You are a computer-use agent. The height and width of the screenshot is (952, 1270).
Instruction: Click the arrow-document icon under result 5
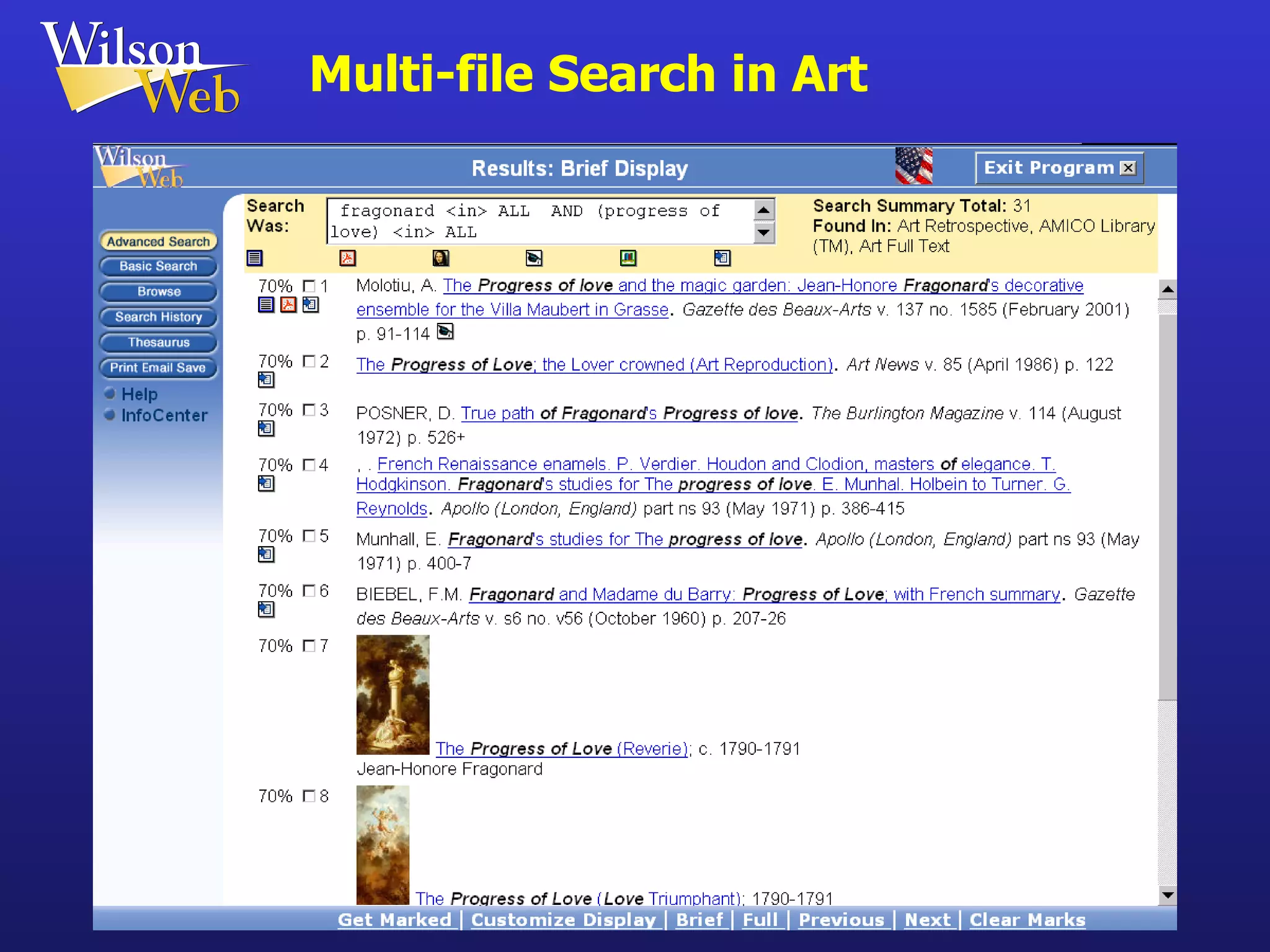pos(266,555)
